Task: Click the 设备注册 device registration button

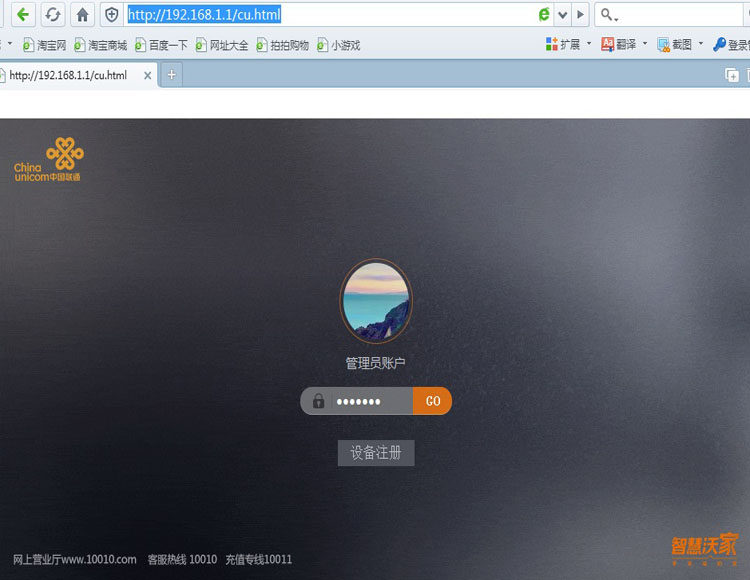Action: pyautogui.click(x=376, y=452)
